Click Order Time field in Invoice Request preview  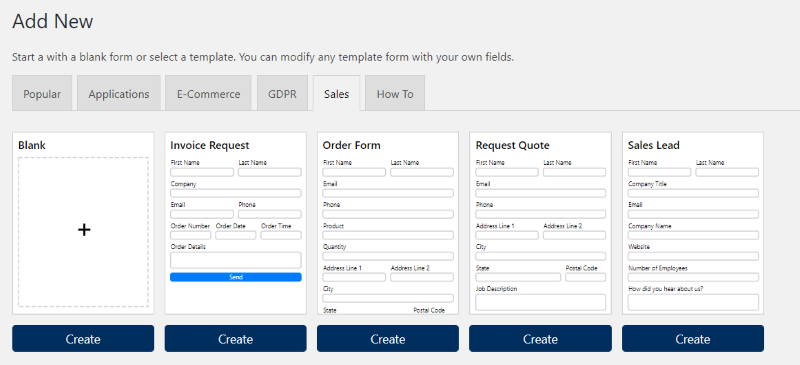(x=281, y=235)
